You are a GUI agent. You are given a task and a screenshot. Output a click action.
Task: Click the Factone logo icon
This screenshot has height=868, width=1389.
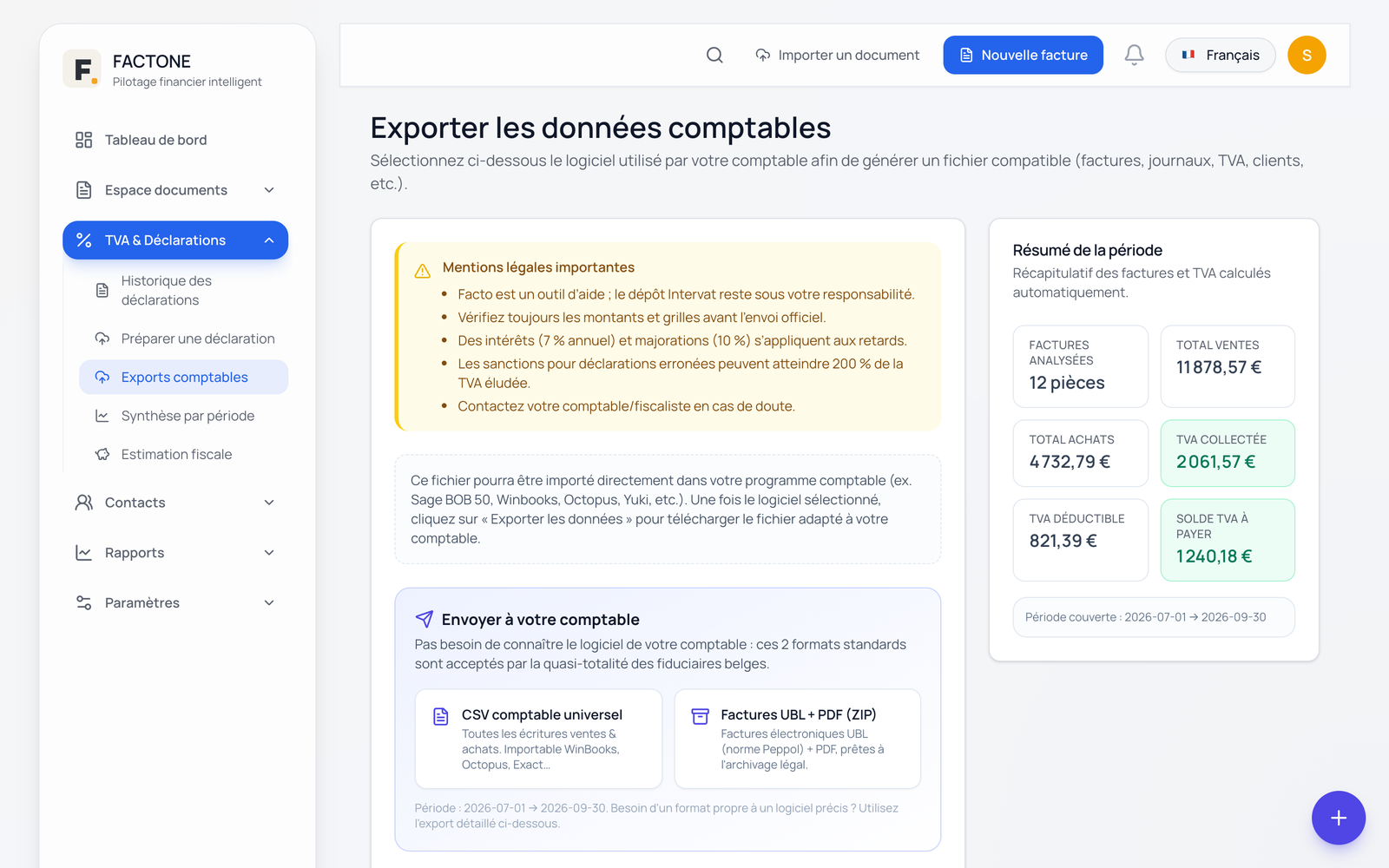(82, 69)
